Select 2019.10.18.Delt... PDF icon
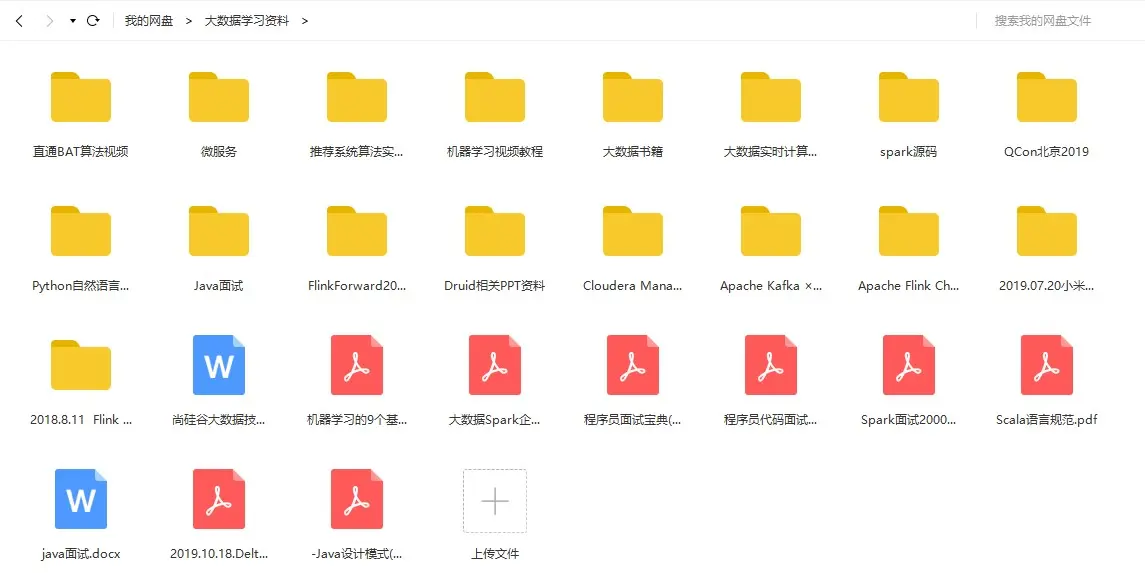Screen dimensions: 1145x573 pos(218,499)
